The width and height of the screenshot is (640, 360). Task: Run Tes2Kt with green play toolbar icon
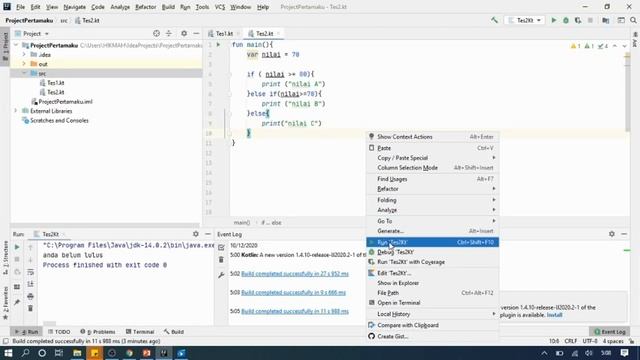[553, 20]
